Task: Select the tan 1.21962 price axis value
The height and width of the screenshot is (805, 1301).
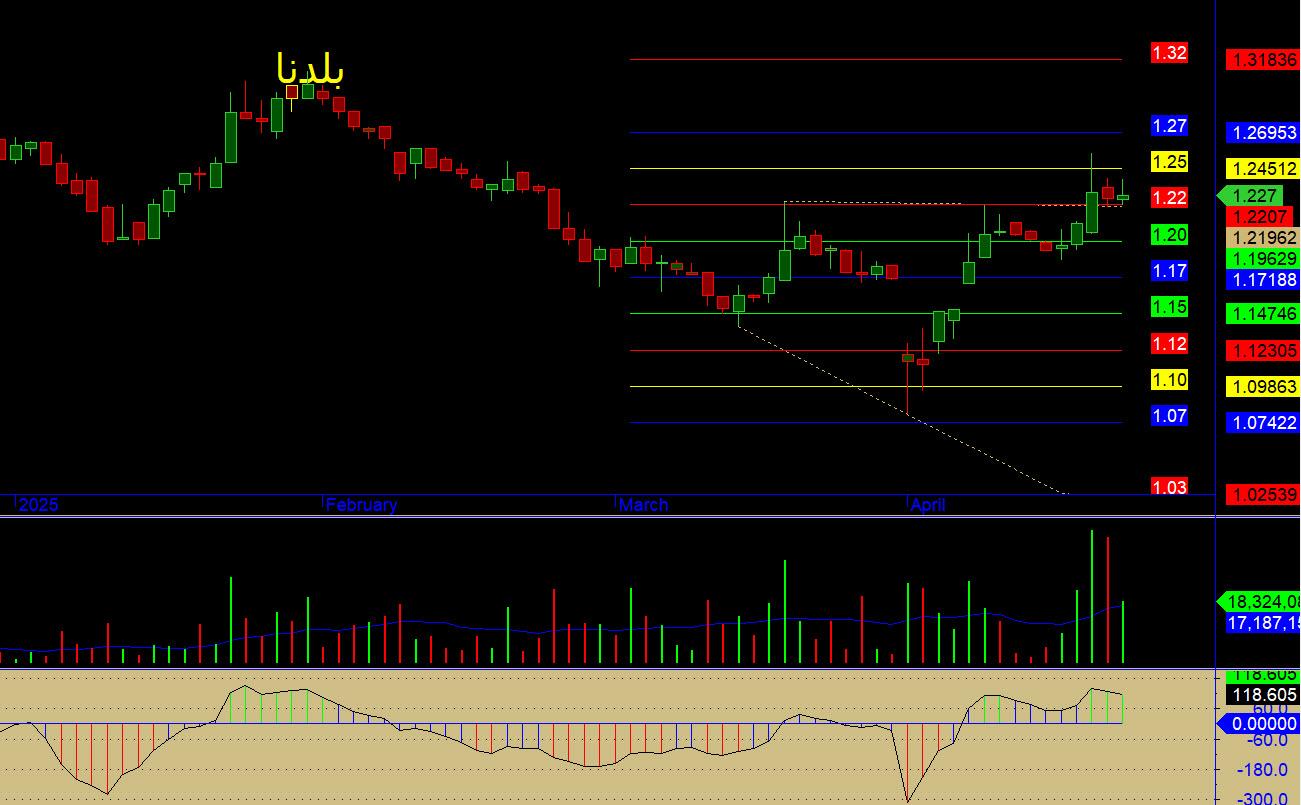Action: 1263,238
